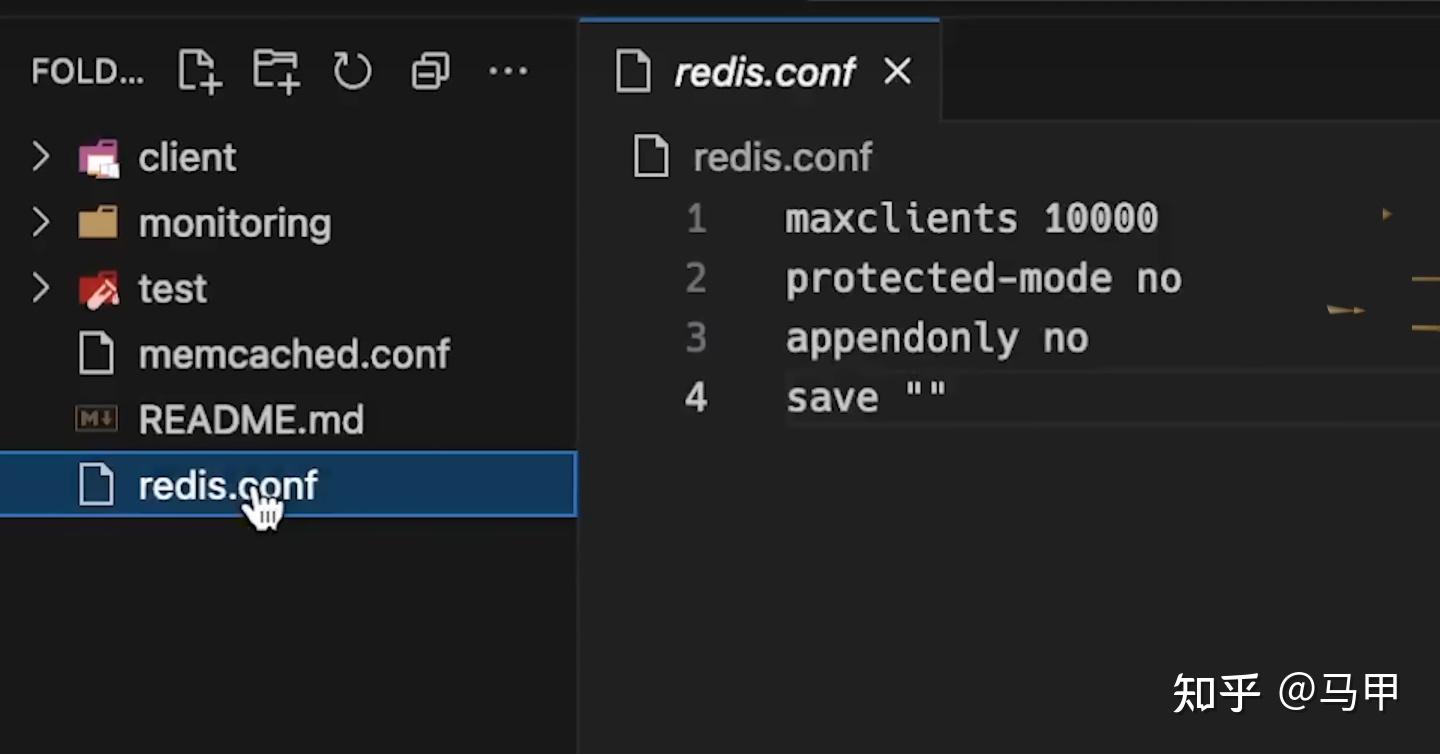Click the Refresh Explorer icon

pyautogui.click(x=352, y=70)
